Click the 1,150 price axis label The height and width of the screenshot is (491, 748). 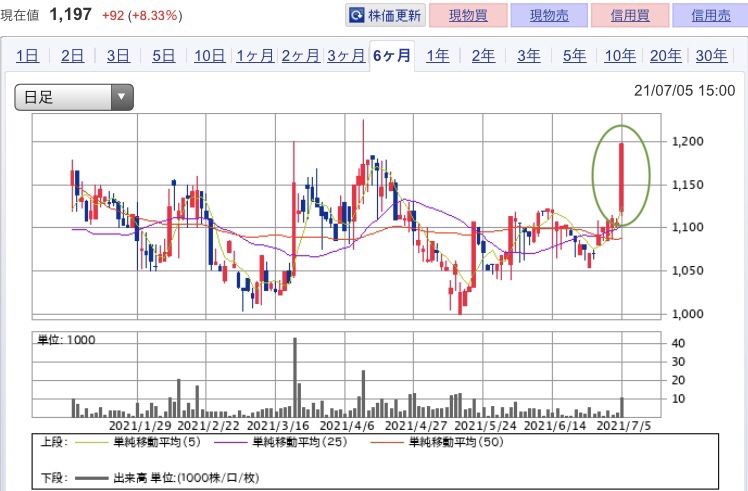click(x=687, y=185)
